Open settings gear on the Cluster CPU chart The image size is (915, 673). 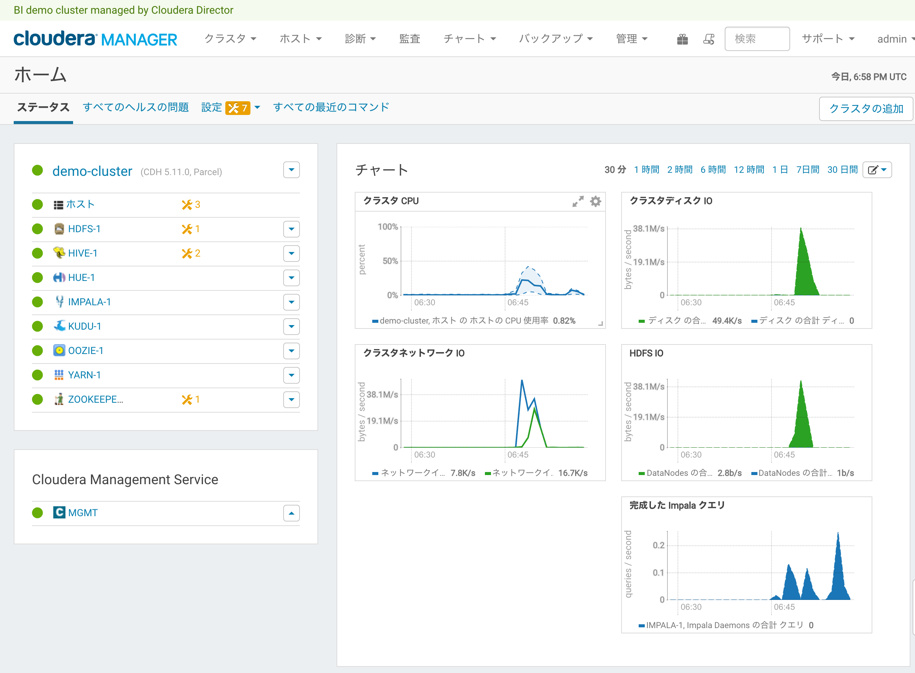tap(595, 201)
